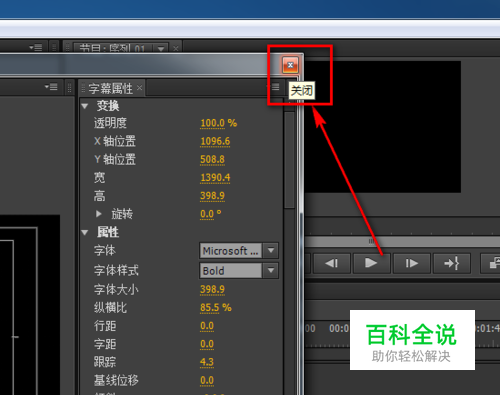Click the 字距 value 0.0

point(207,344)
